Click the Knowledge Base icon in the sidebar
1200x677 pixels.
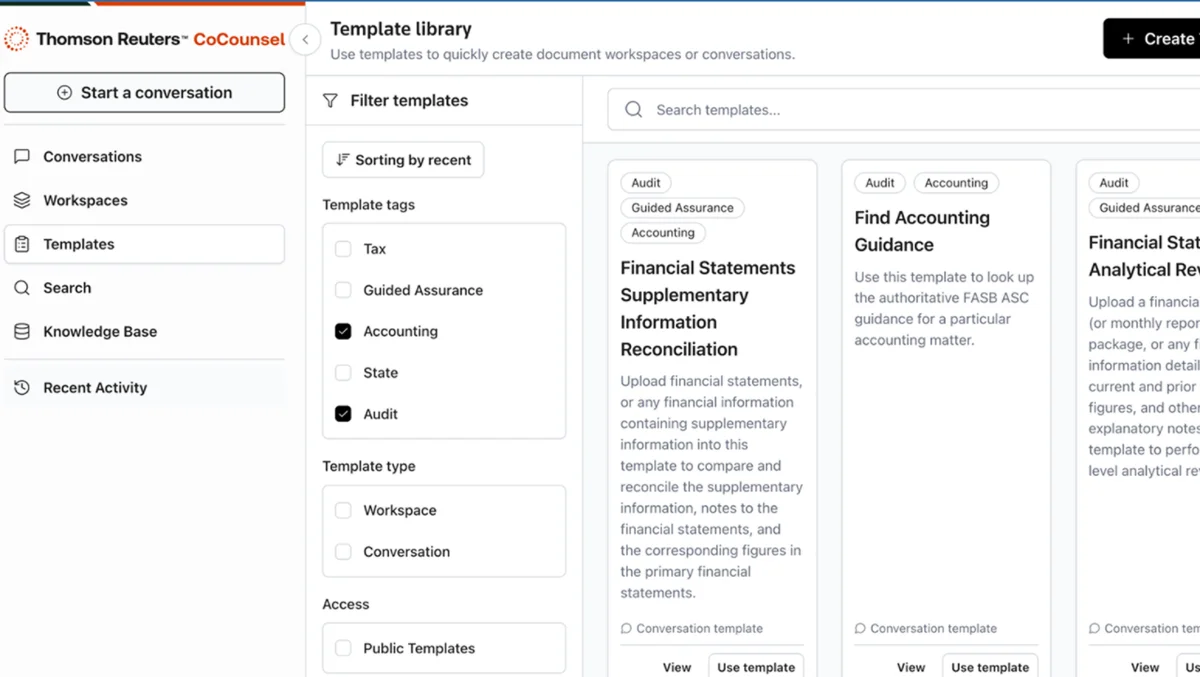[x=23, y=331]
